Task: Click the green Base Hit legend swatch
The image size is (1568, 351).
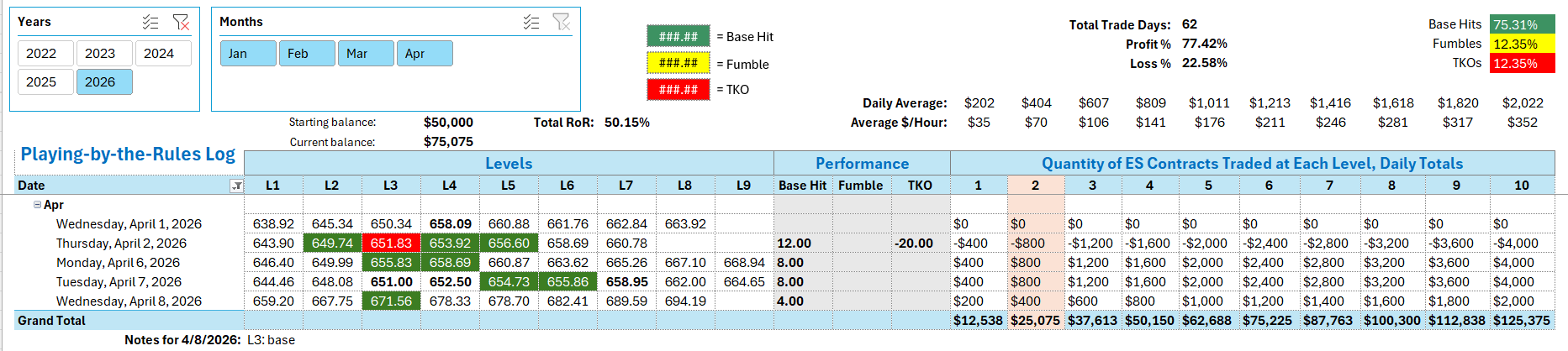Action: point(678,36)
